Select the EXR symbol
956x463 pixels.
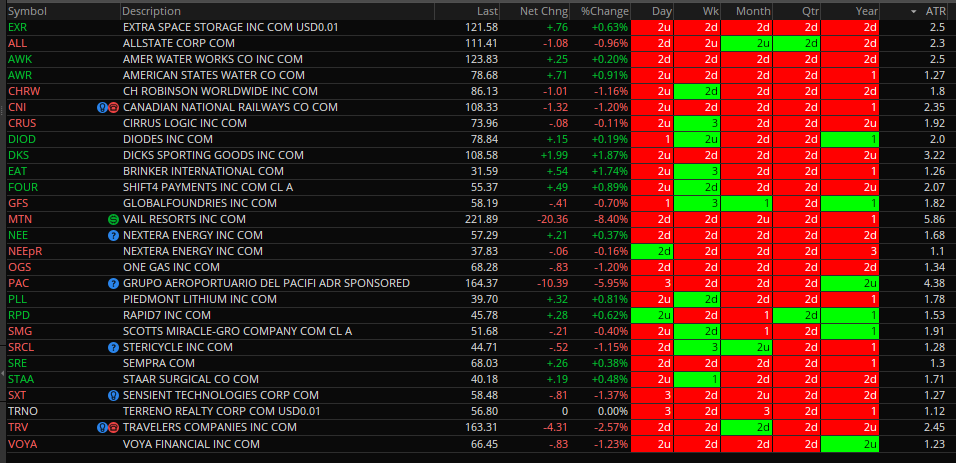(x=18, y=27)
